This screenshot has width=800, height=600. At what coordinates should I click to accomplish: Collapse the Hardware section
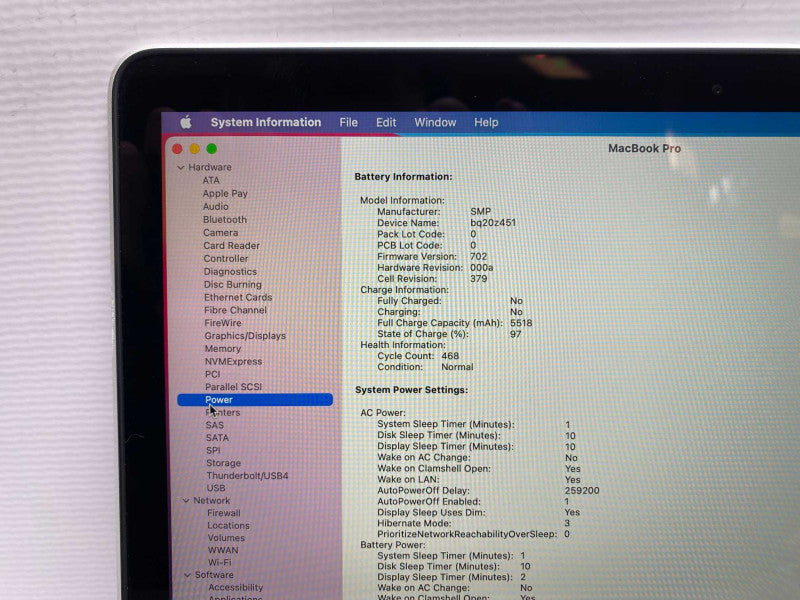point(181,167)
